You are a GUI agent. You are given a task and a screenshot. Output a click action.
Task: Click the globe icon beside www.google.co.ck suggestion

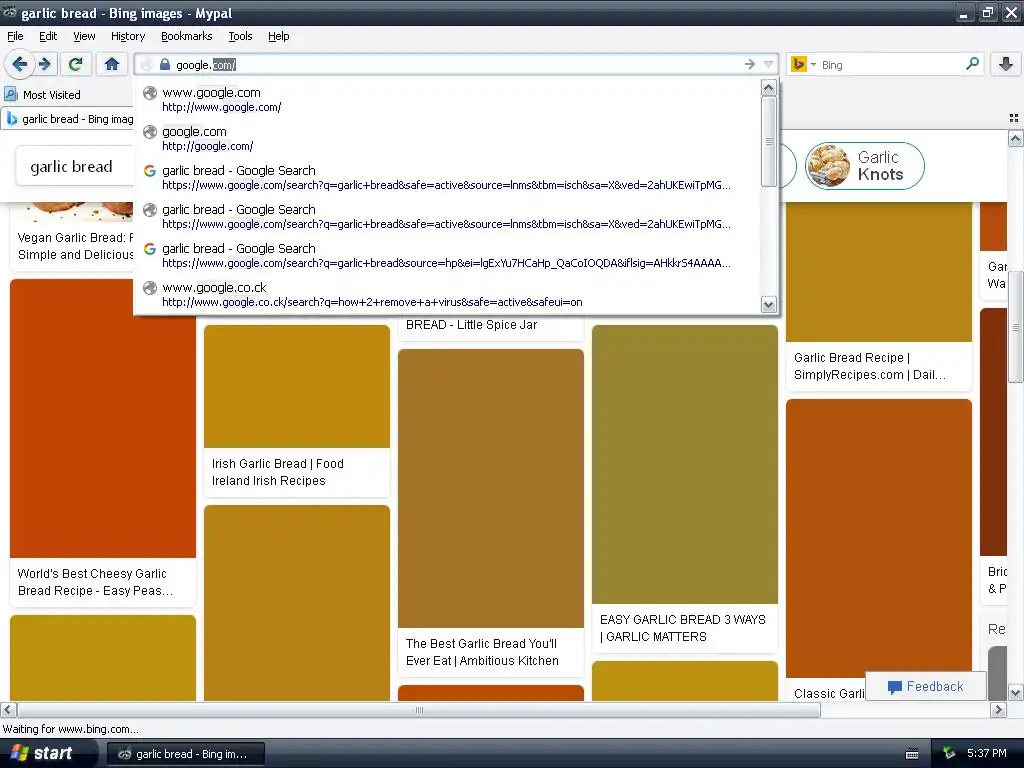150,287
